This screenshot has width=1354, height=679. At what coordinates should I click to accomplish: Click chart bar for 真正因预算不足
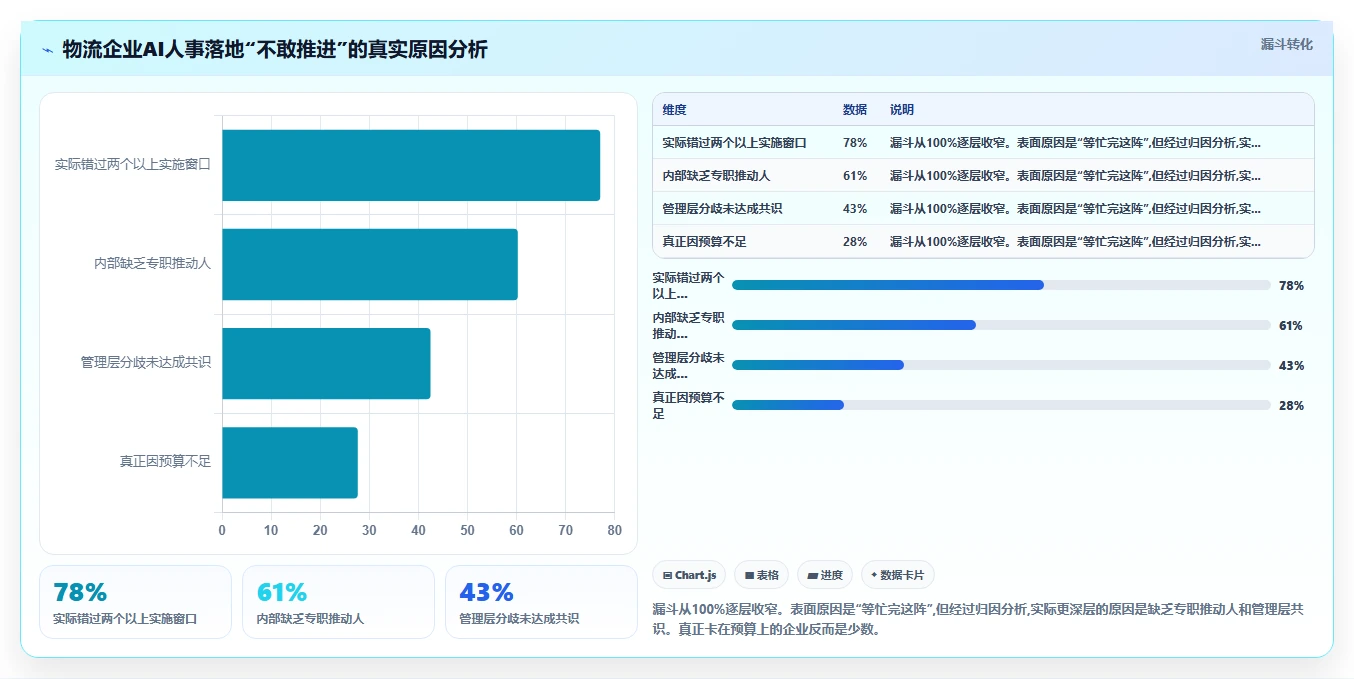(290, 462)
